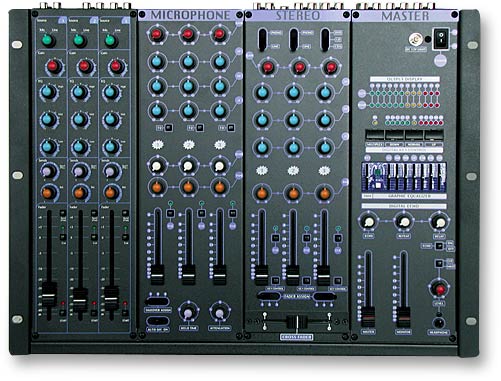Click the third Microphone channel fader handle

coord(220,275)
